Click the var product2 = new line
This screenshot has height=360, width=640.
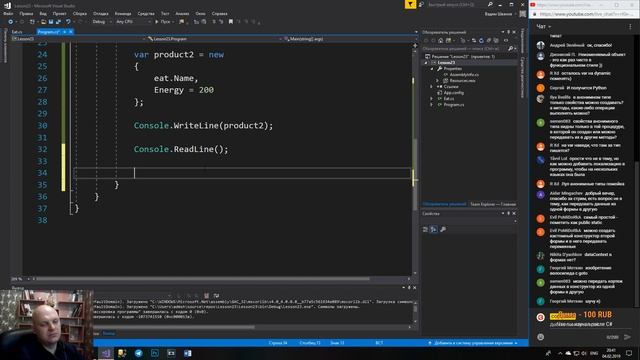click(179, 54)
